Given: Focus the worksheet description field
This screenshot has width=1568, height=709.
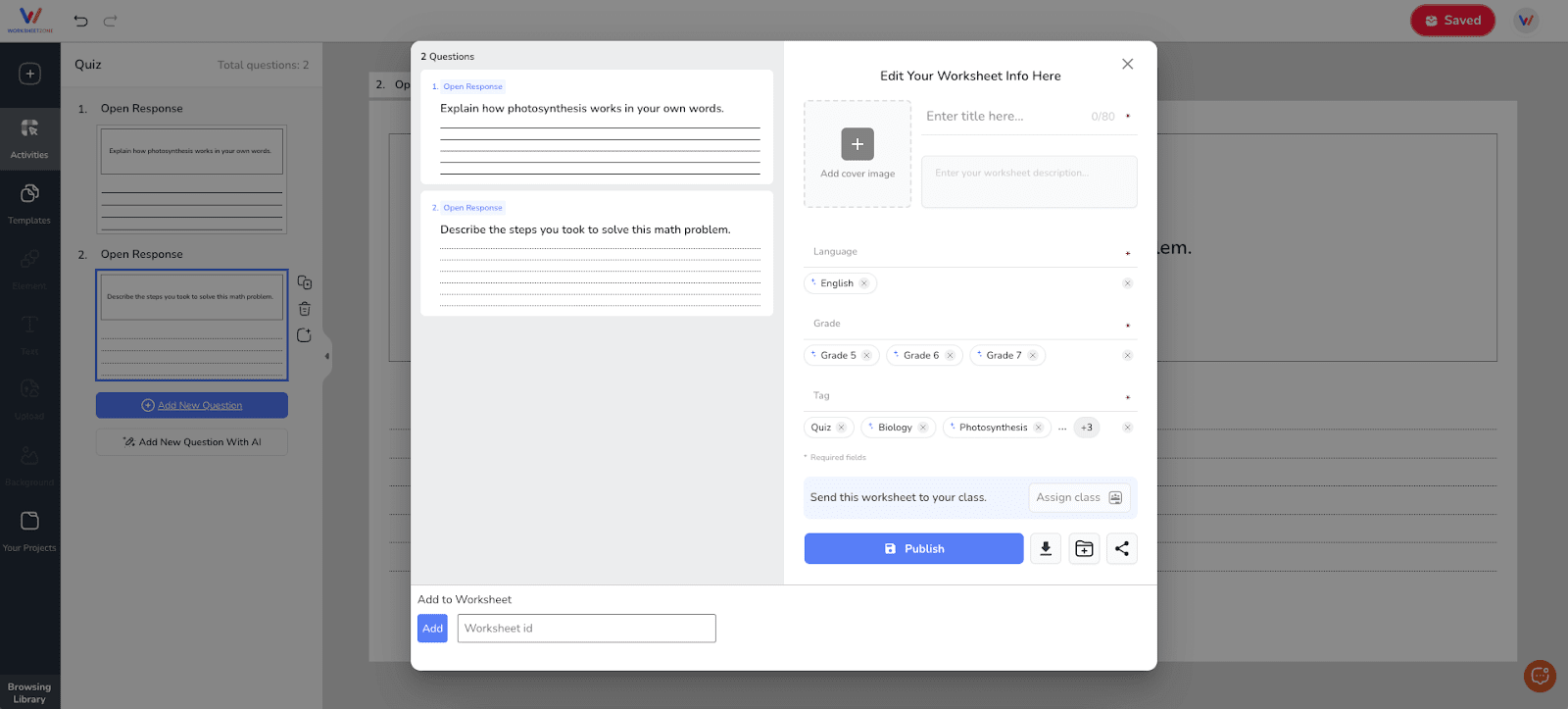Looking at the screenshot, I should pyautogui.click(x=1029, y=181).
